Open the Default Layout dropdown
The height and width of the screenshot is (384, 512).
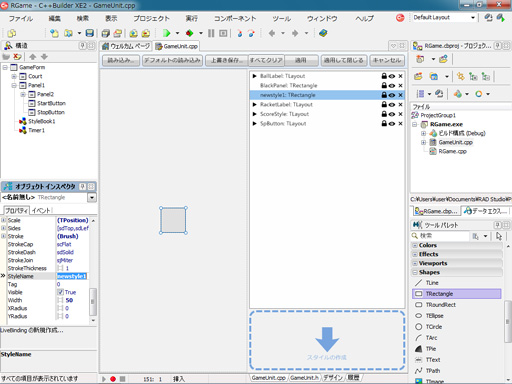pyautogui.click(x=473, y=17)
